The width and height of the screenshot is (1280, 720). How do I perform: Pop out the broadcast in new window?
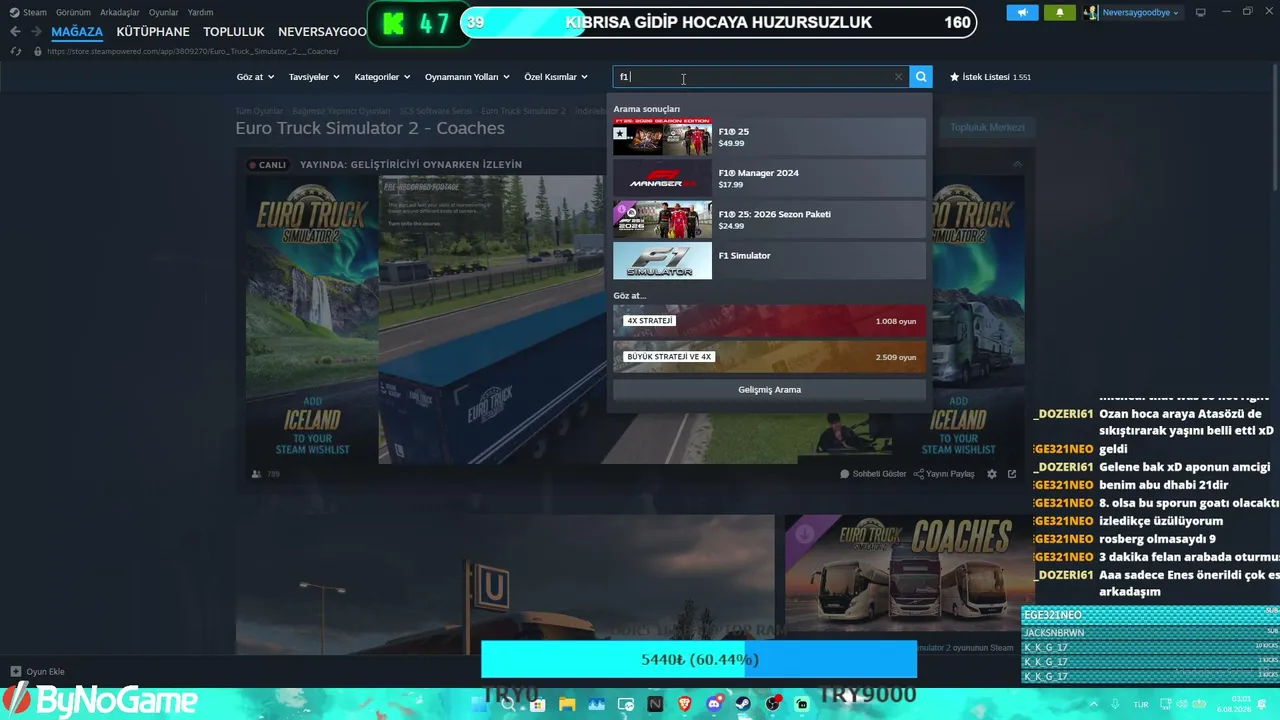[1012, 474]
